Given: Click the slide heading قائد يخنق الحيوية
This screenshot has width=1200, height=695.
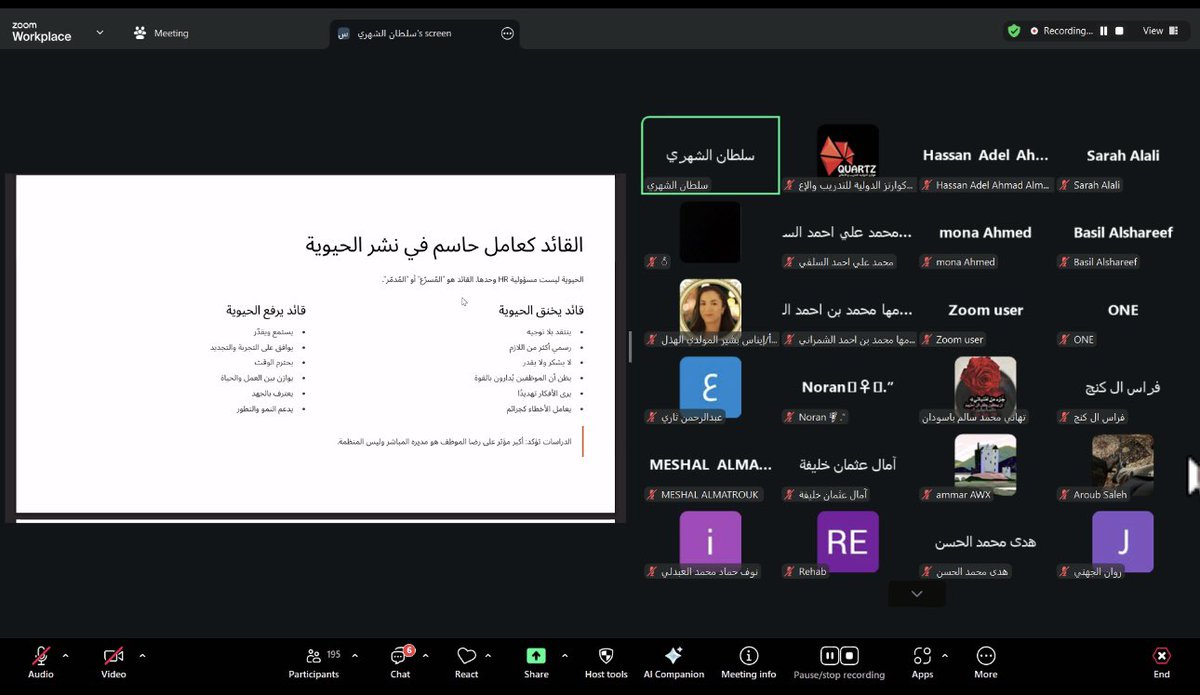Looking at the screenshot, I should tap(541, 311).
